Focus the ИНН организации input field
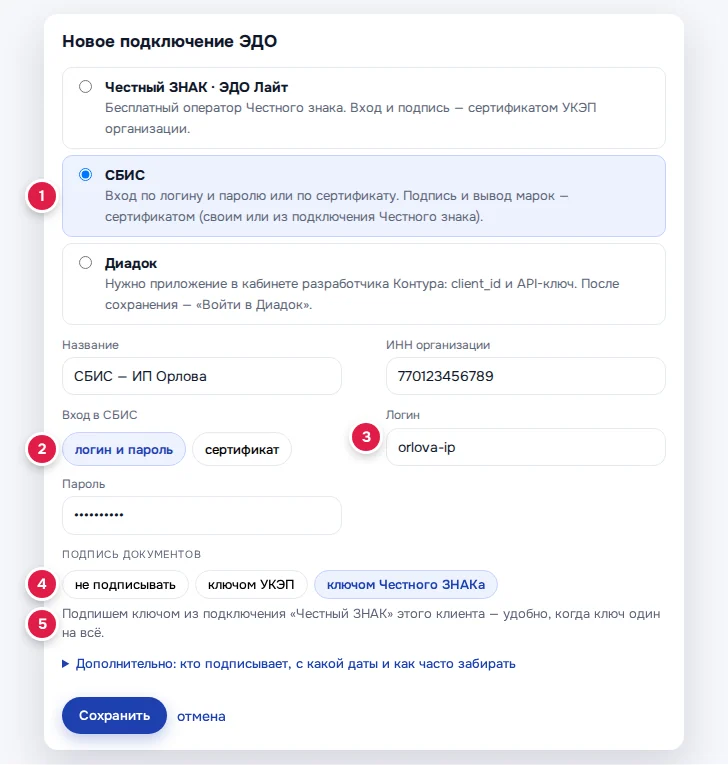The image size is (728, 765). [526, 376]
